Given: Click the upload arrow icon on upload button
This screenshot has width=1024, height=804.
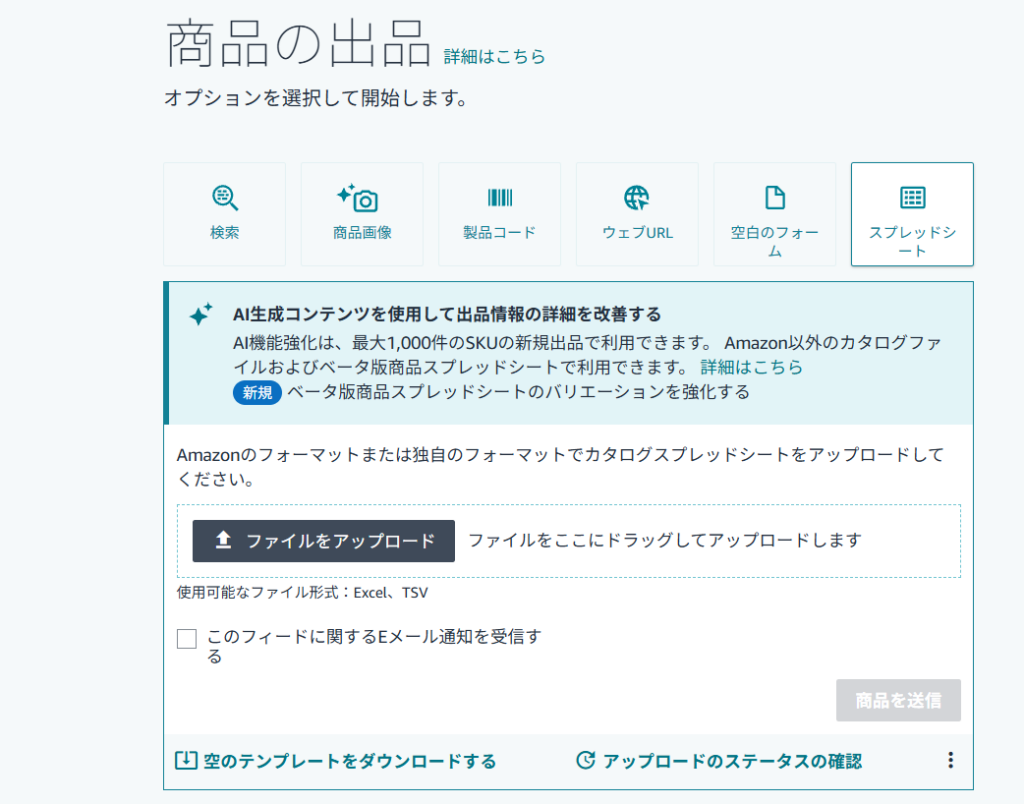Looking at the screenshot, I should [x=223, y=540].
